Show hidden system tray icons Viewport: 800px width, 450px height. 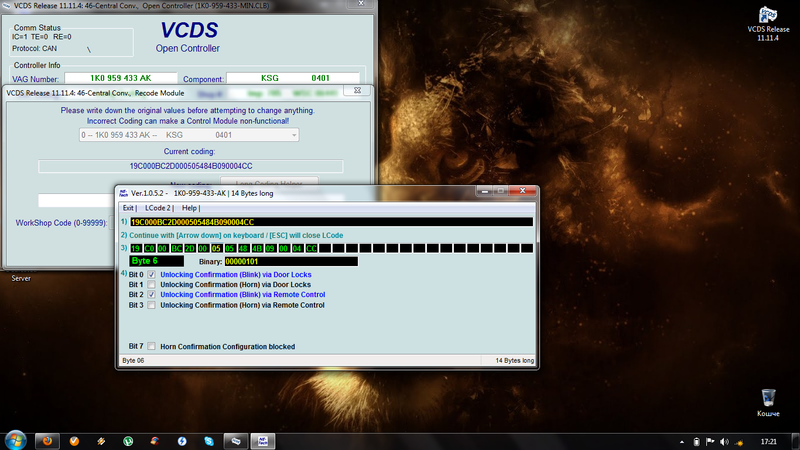682,442
